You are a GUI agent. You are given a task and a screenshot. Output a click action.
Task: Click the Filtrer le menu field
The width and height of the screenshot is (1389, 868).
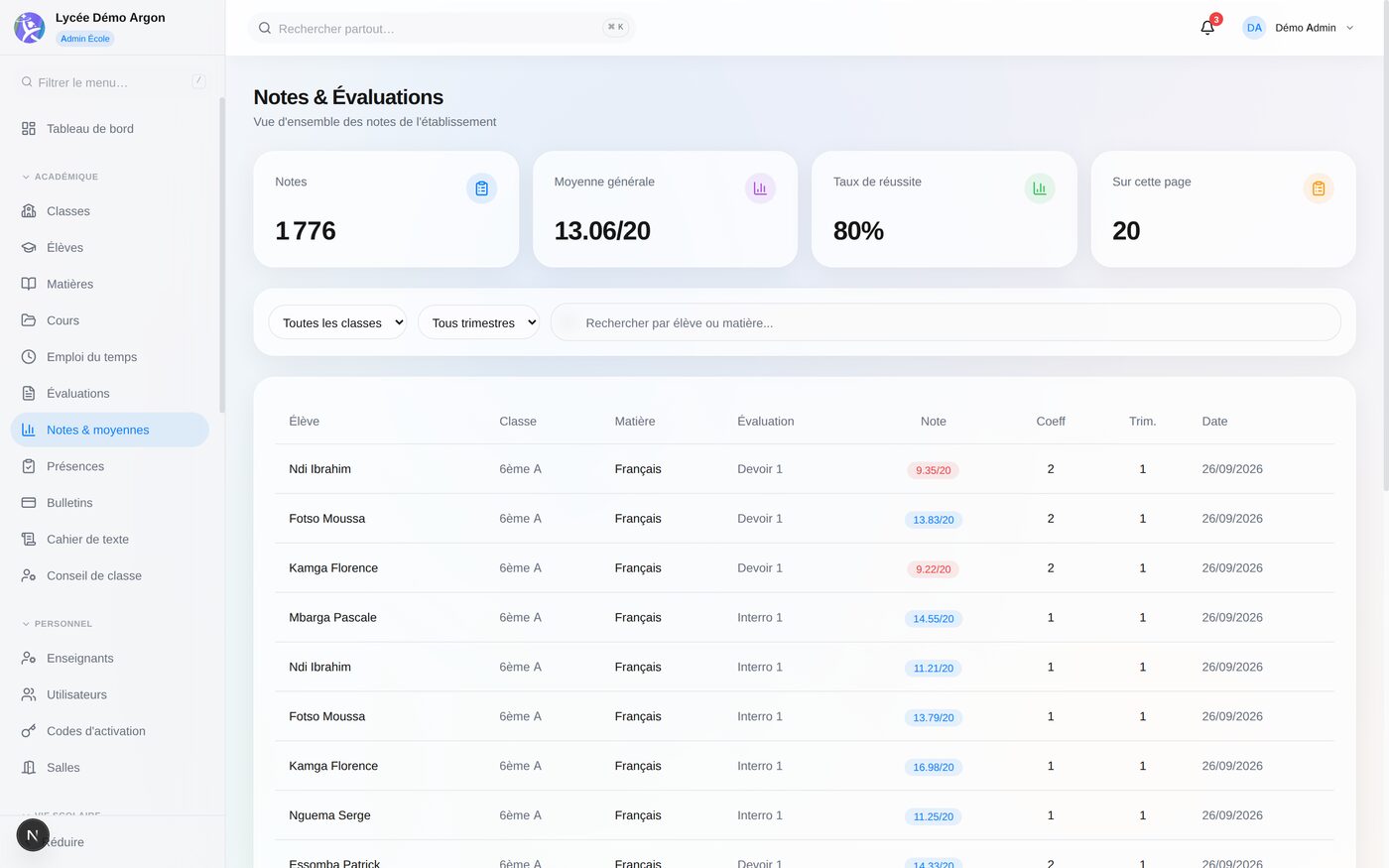(x=113, y=82)
